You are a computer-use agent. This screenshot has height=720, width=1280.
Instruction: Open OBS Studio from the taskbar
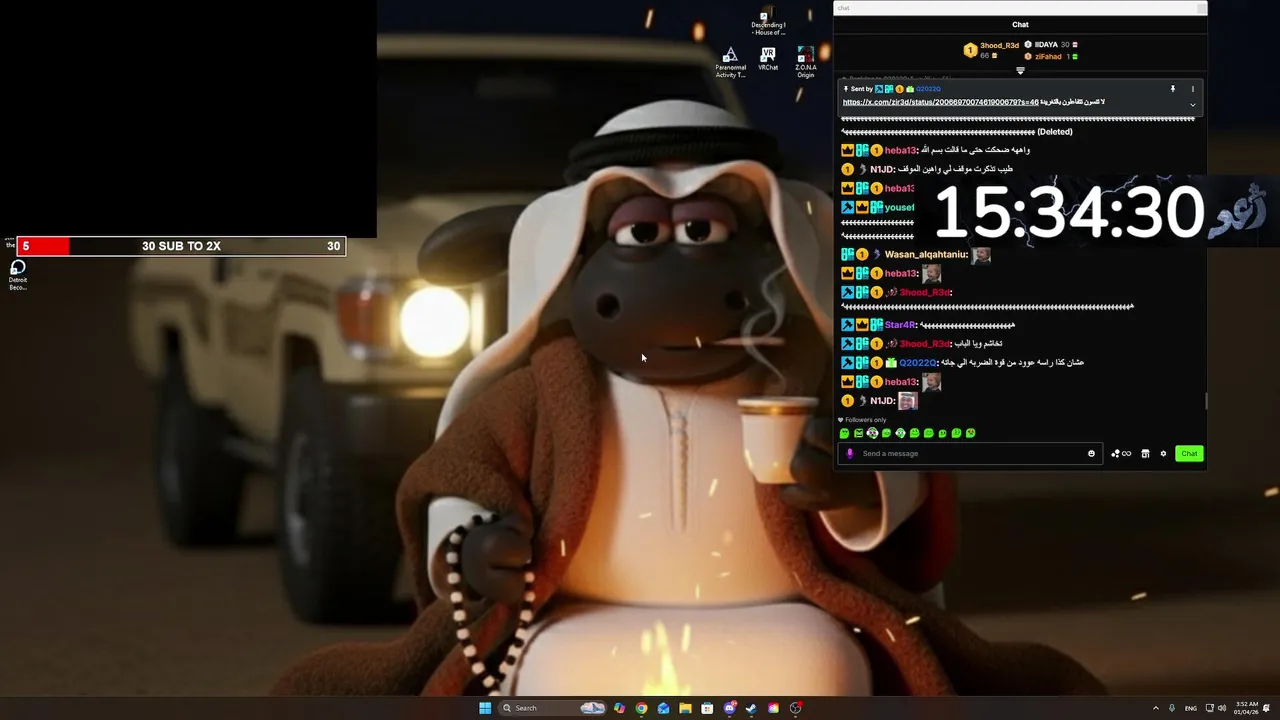pyautogui.click(x=796, y=708)
